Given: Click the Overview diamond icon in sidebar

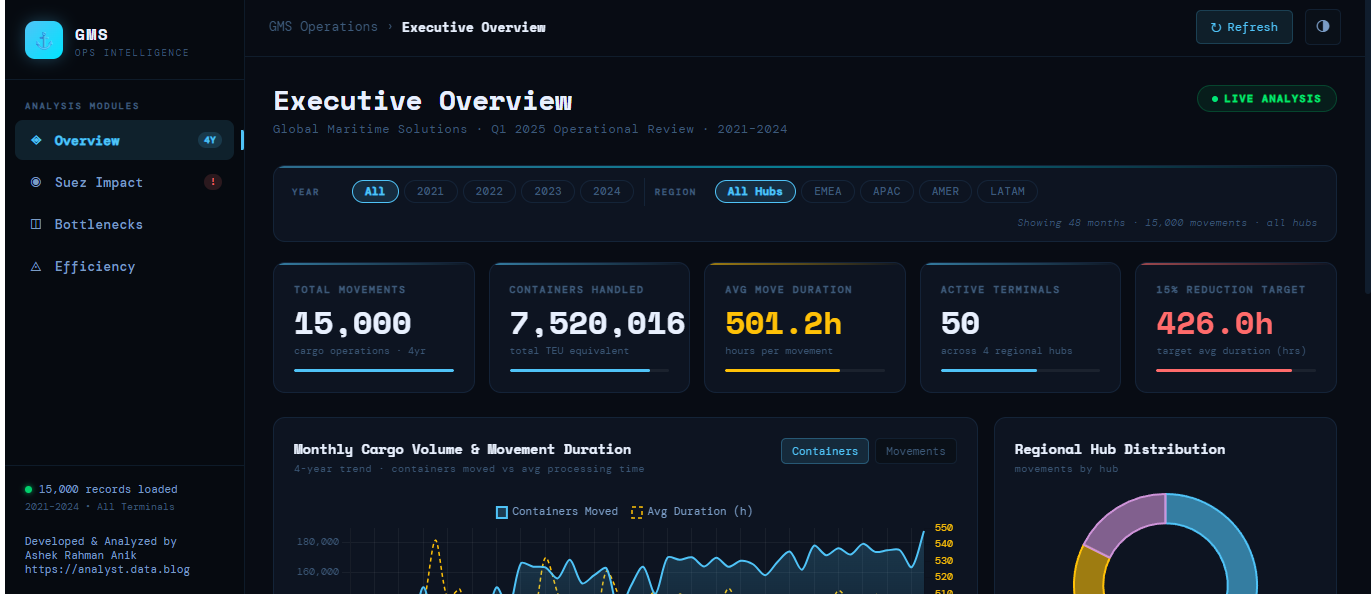Looking at the screenshot, I should (x=36, y=141).
